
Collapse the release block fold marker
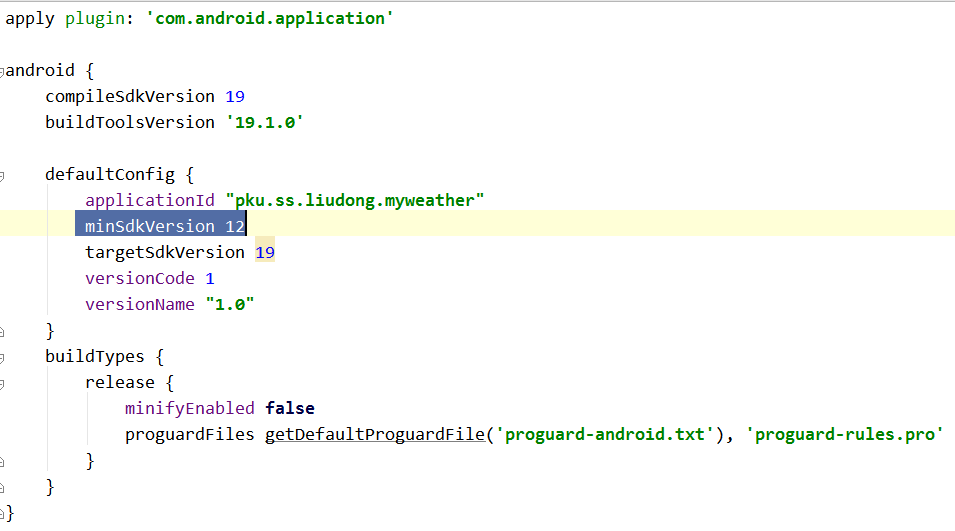[x=3, y=383]
